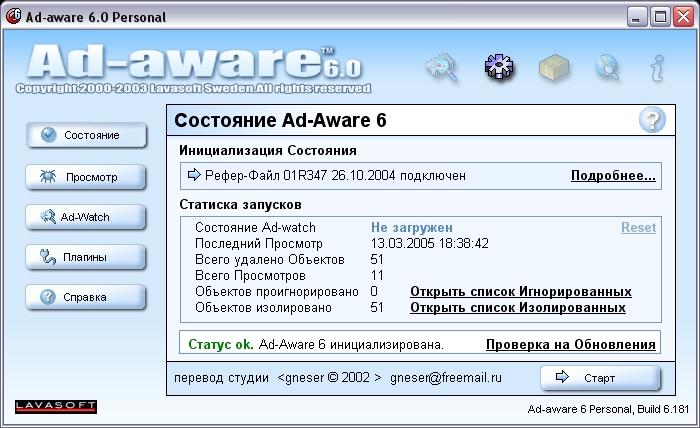Close the Ad-aware window
Screen dimensions: 700x428
(x=683, y=17)
